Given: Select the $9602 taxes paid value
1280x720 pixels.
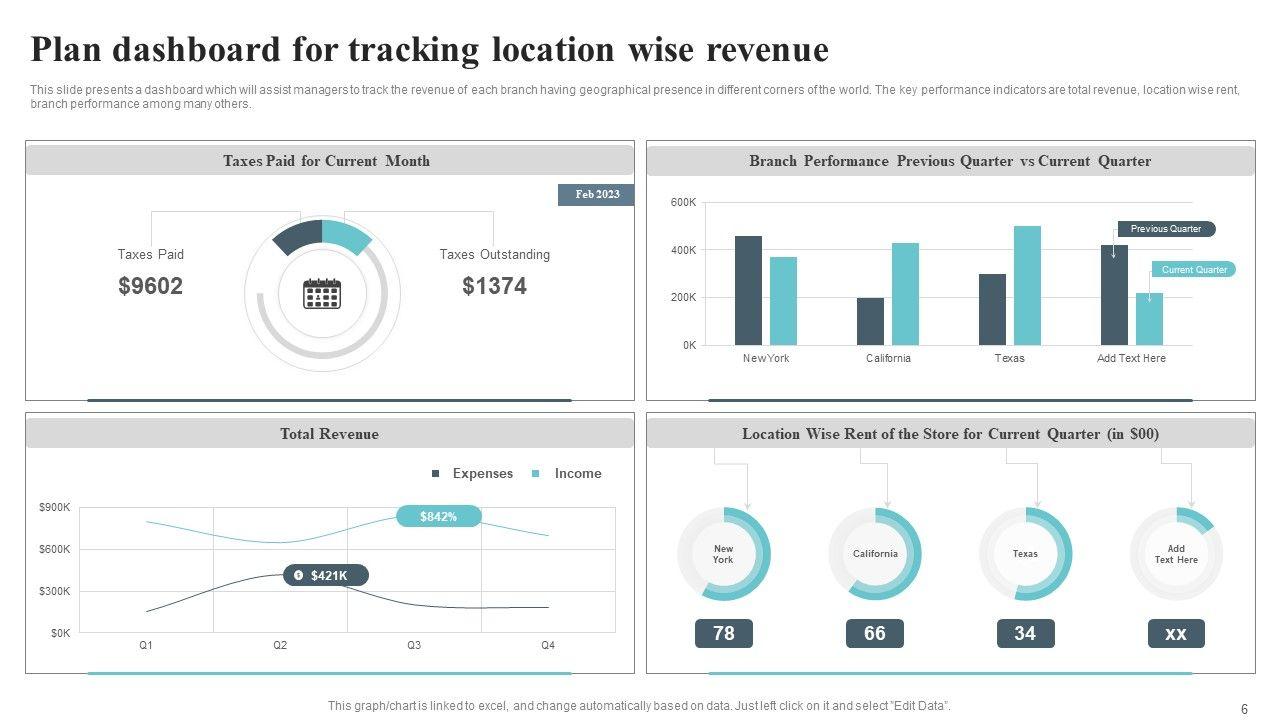Looking at the screenshot, I should (151, 286).
